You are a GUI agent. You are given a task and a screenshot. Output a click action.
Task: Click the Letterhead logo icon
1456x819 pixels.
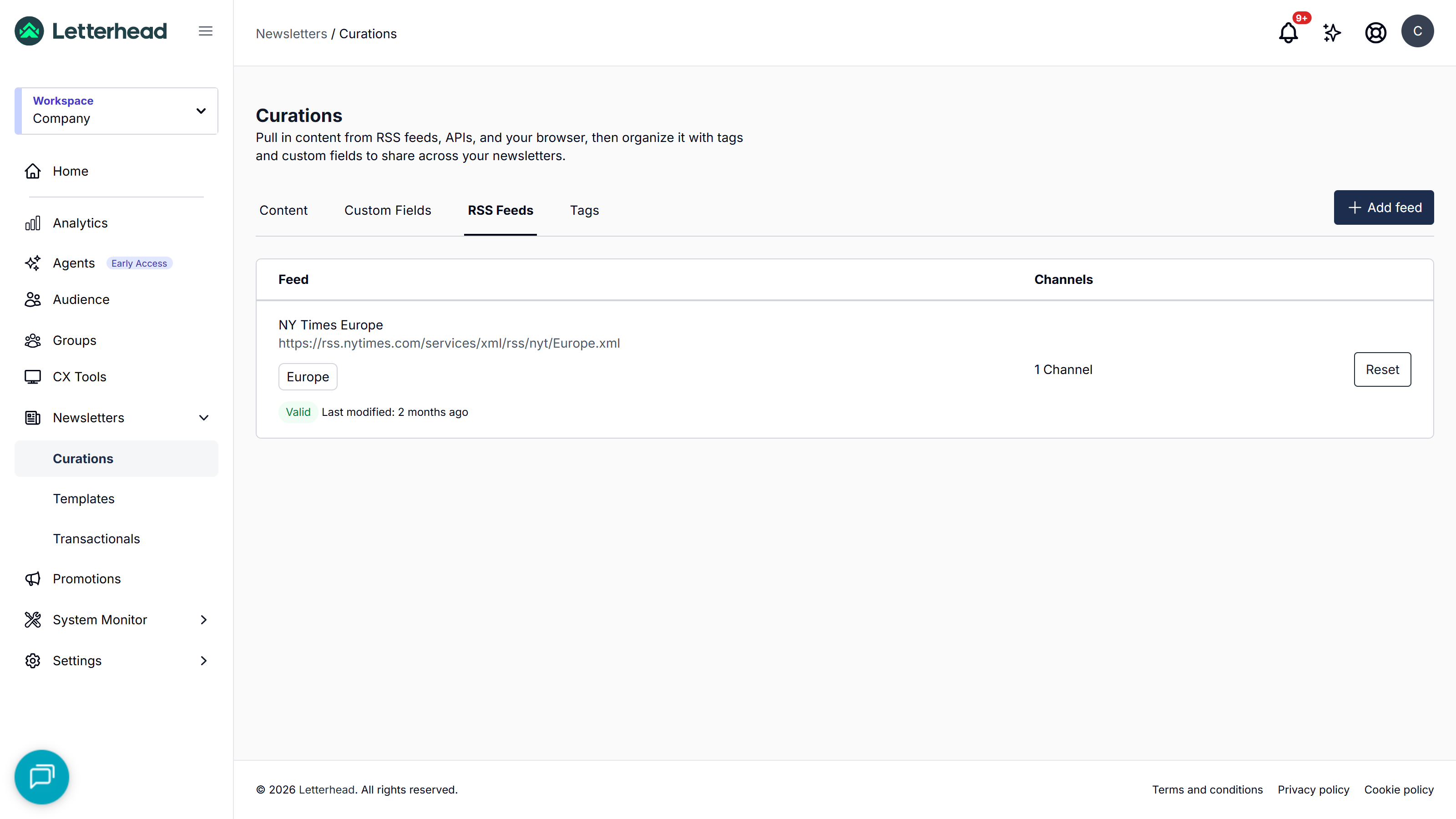coord(30,31)
